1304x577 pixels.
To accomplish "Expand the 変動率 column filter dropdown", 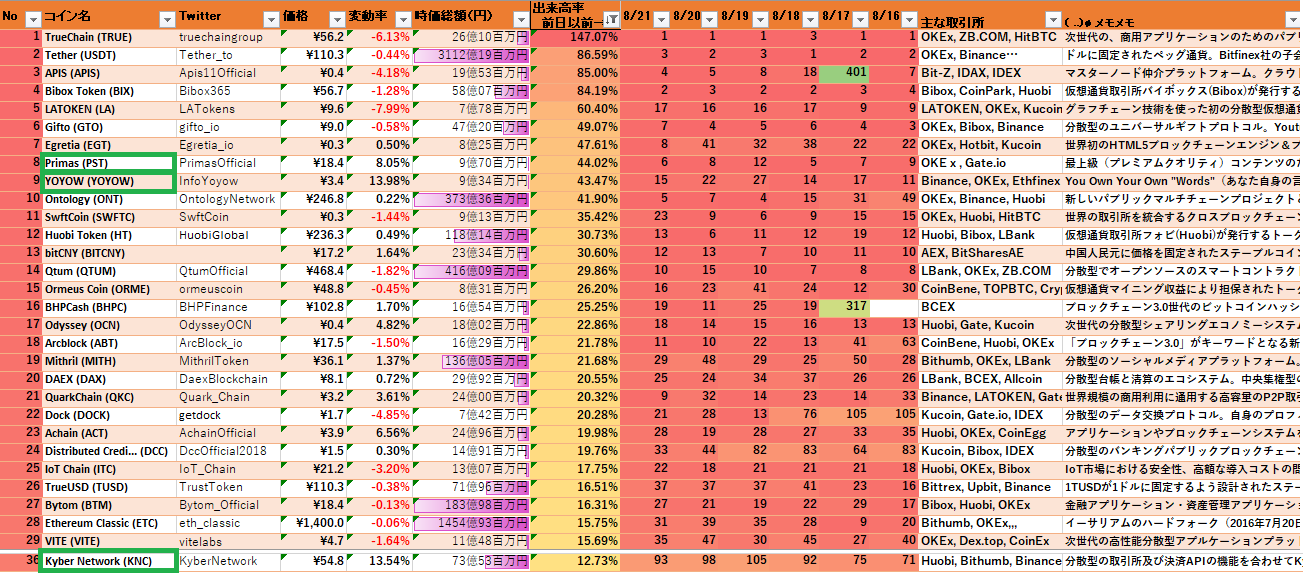I will [x=400, y=19].
